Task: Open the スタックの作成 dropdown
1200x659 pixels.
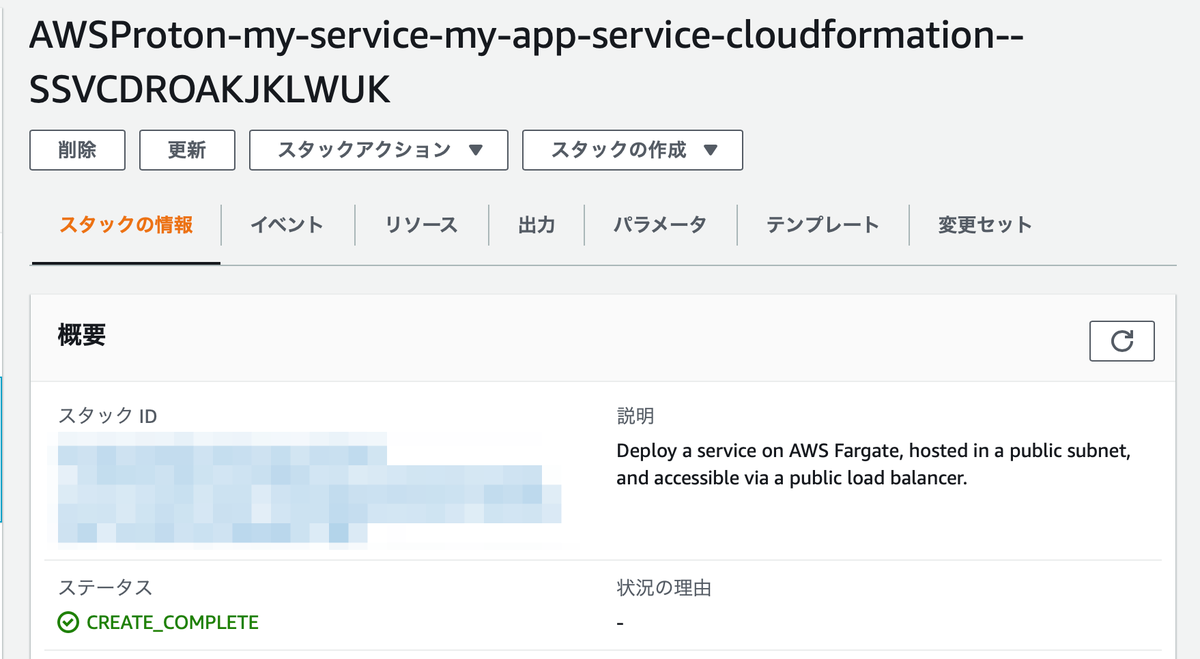Action: (x=633, y=150)
